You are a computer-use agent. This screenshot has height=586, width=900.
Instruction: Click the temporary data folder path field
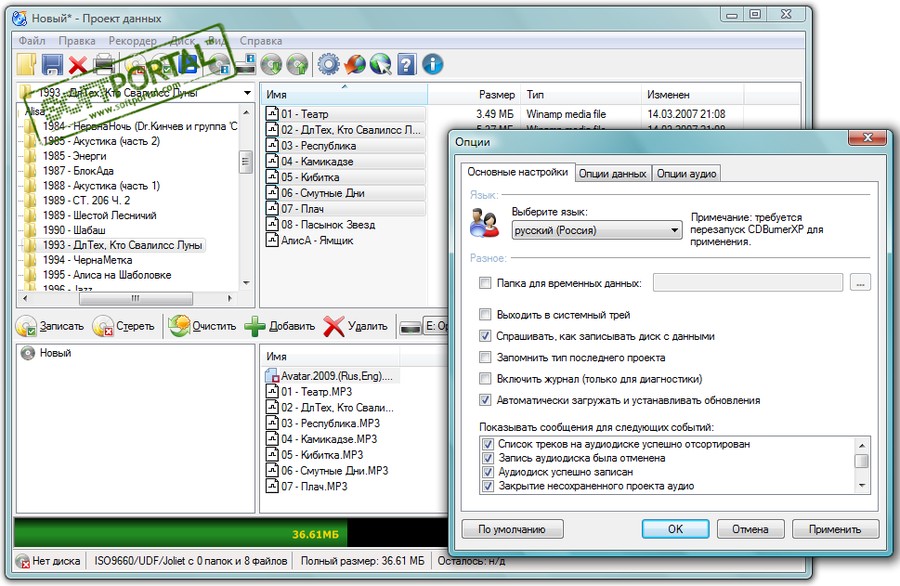[748, 283]
